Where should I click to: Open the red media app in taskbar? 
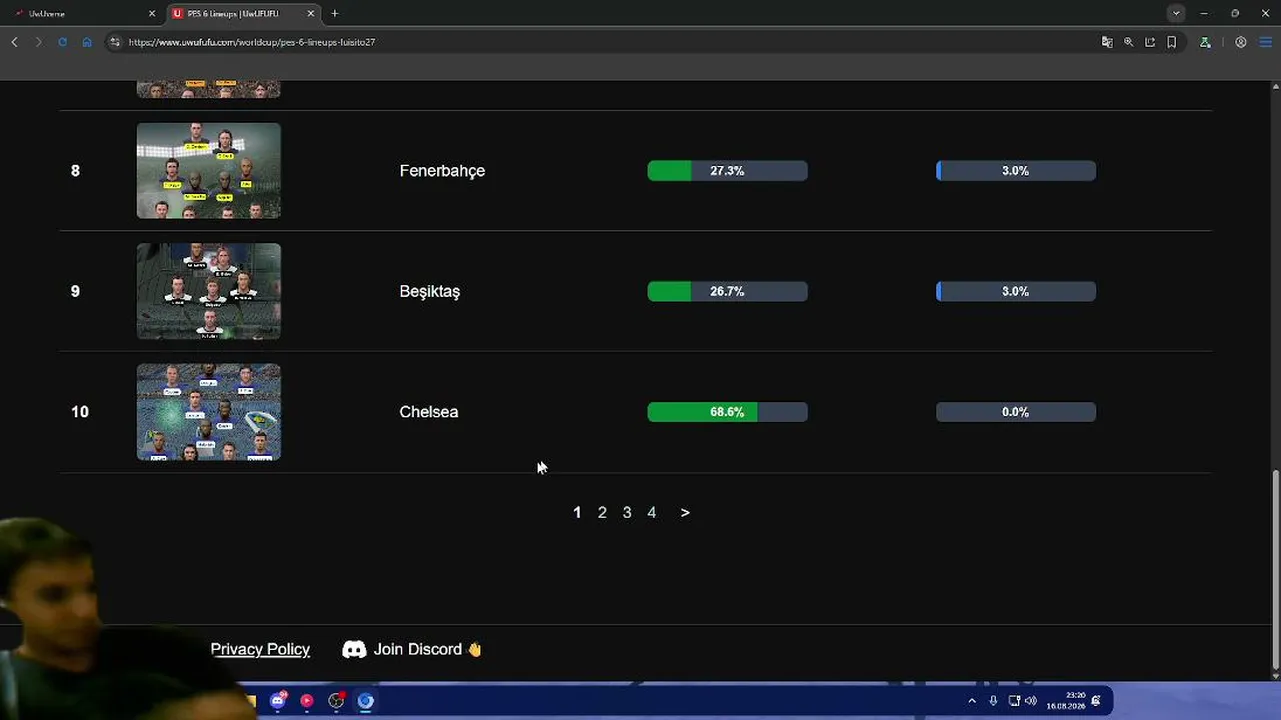(307, 701)
